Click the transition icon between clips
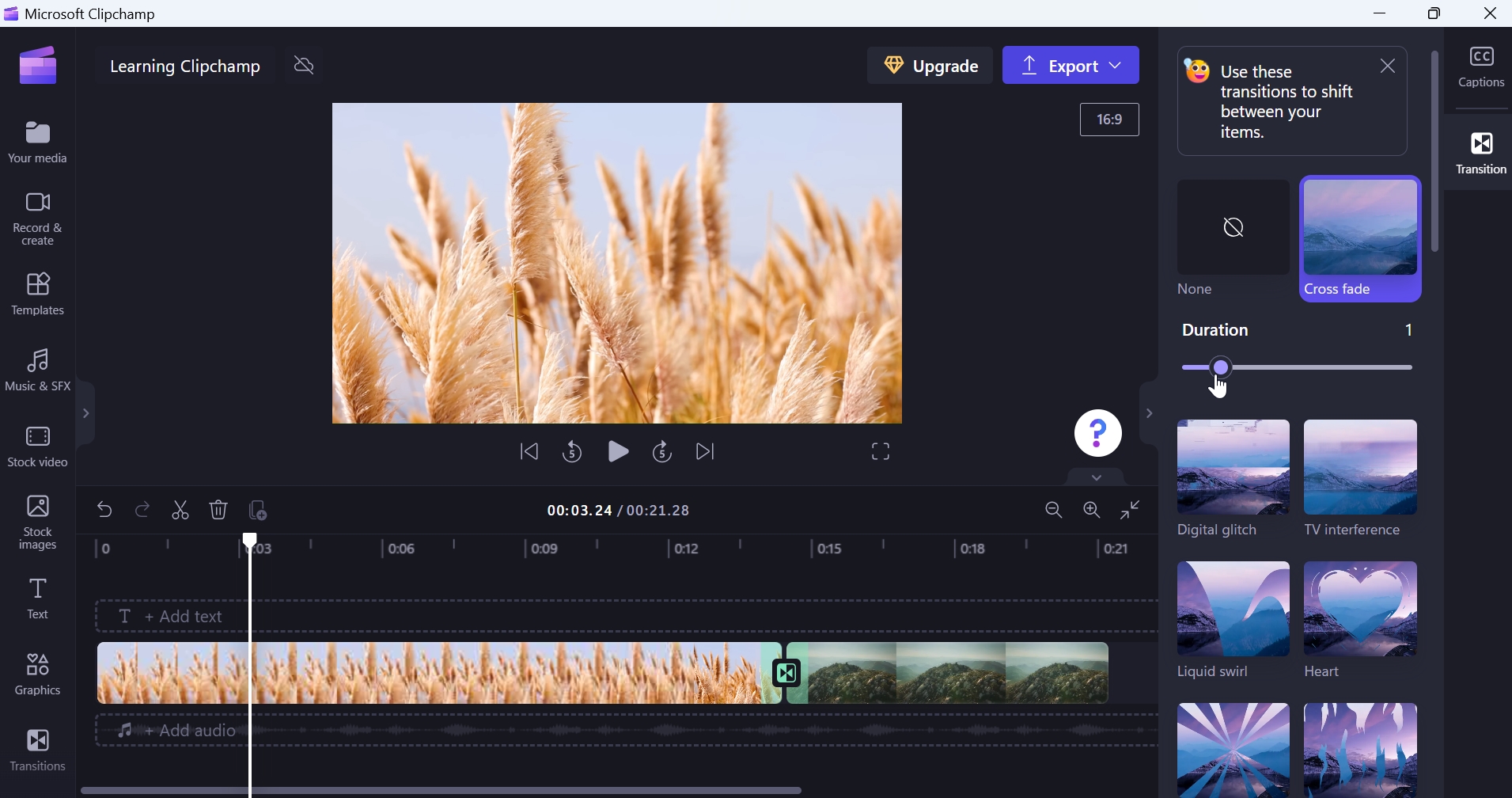 point(788,674)
